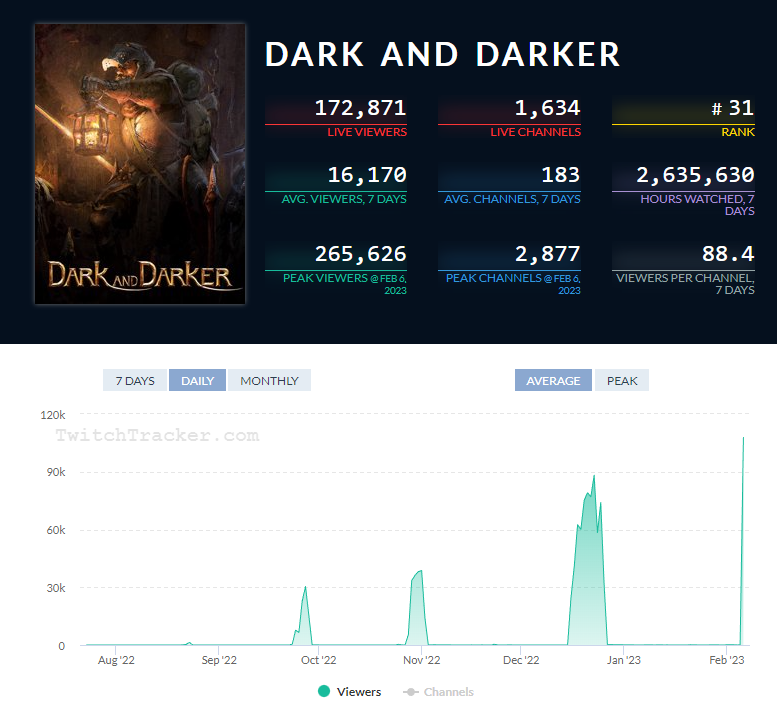Click the 90k y-axis label
777x721 pixels.
56,472
